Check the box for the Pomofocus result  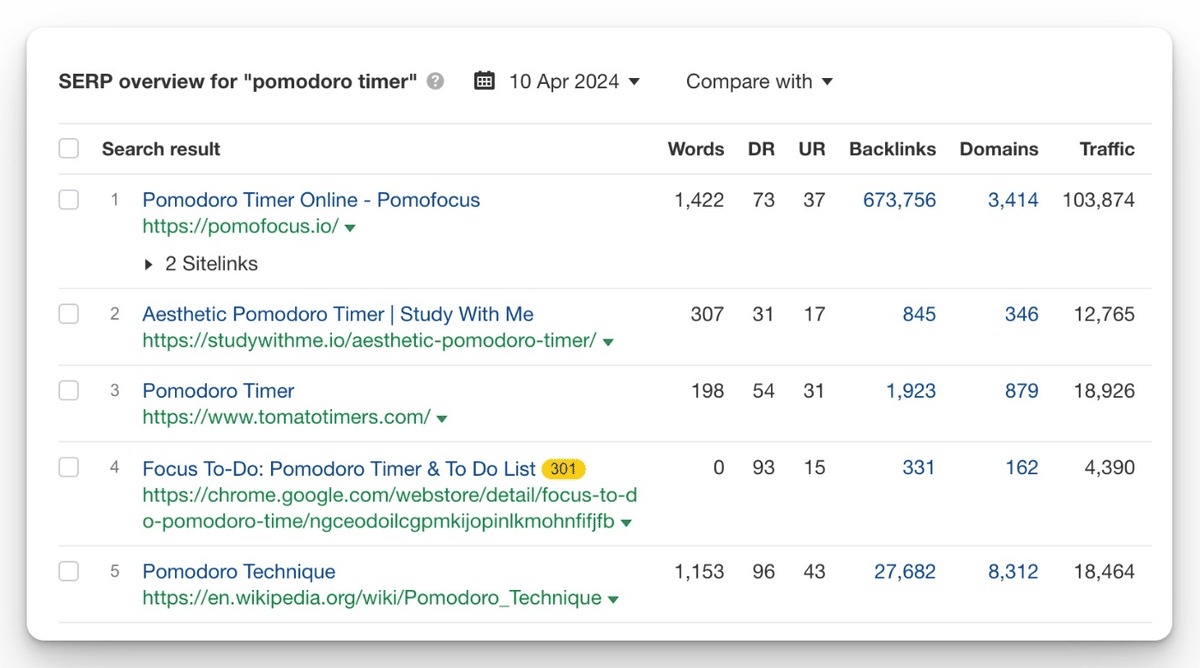point(69,200)
